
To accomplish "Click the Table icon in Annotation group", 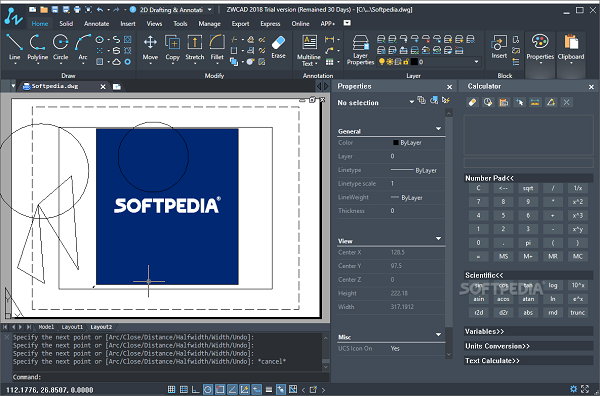I will click(329, 62).
